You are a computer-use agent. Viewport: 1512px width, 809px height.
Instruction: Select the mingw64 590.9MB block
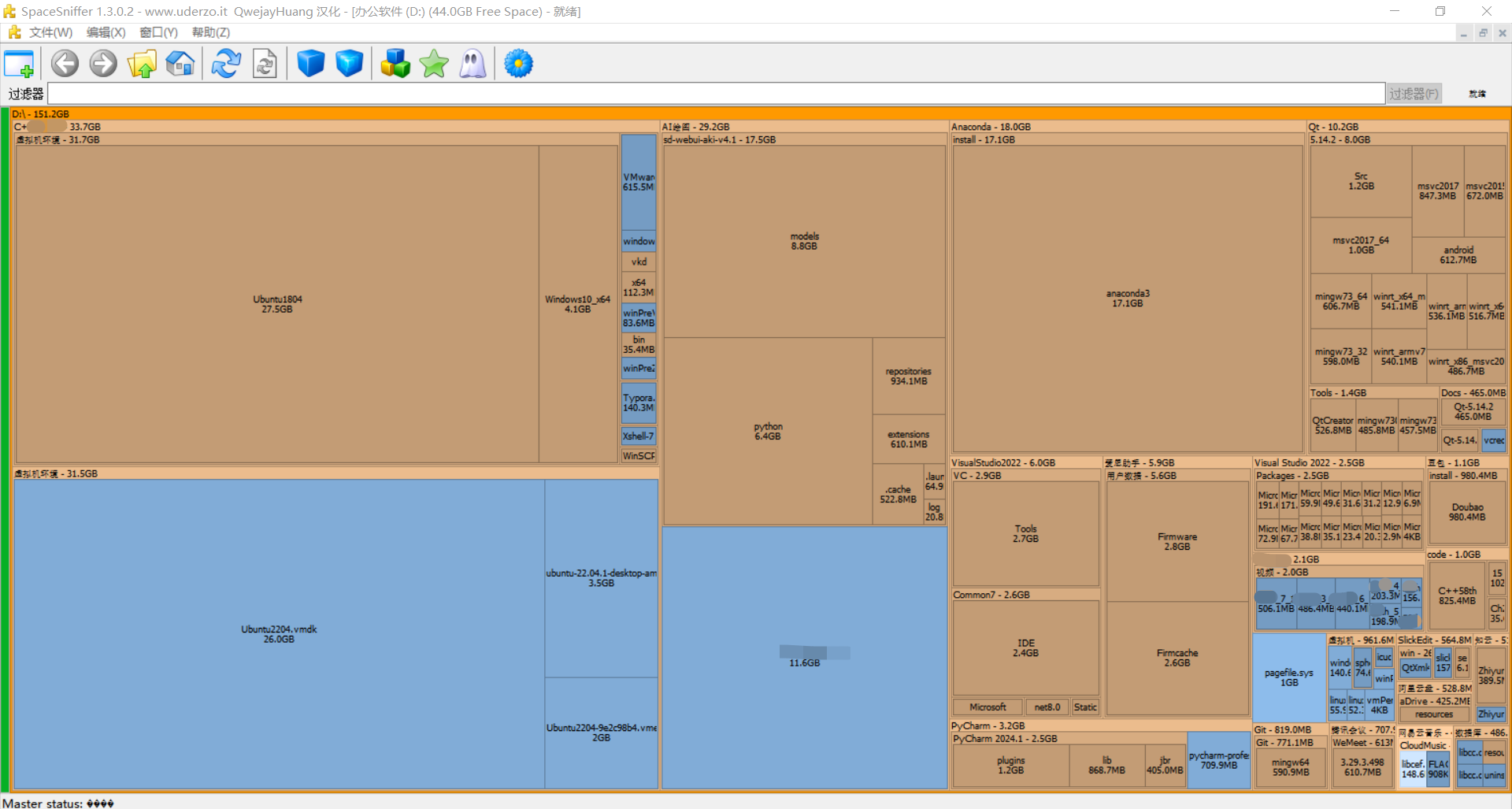[1291, 767]
